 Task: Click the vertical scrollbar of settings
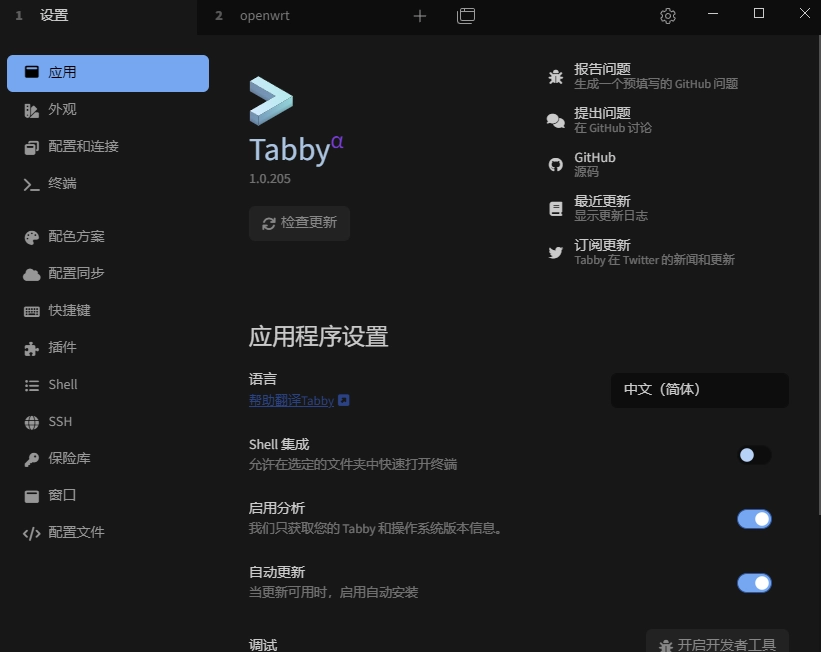[x=818, y=275]
